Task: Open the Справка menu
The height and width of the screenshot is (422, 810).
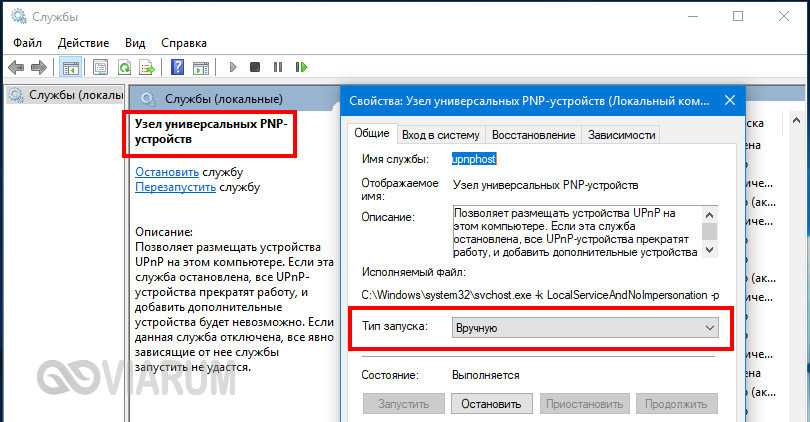Action: (184, 43)
